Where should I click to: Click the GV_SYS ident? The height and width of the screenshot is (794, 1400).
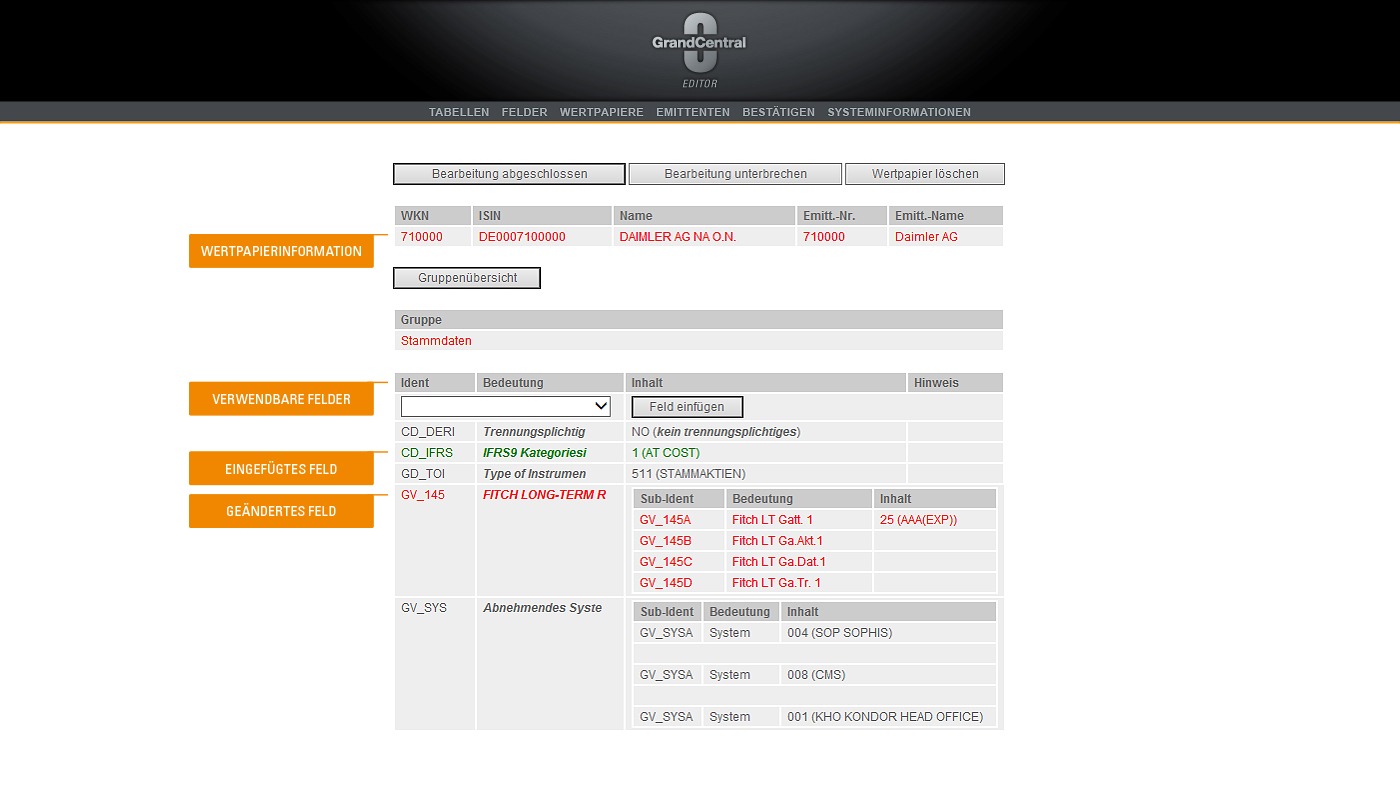coord(424,608)
